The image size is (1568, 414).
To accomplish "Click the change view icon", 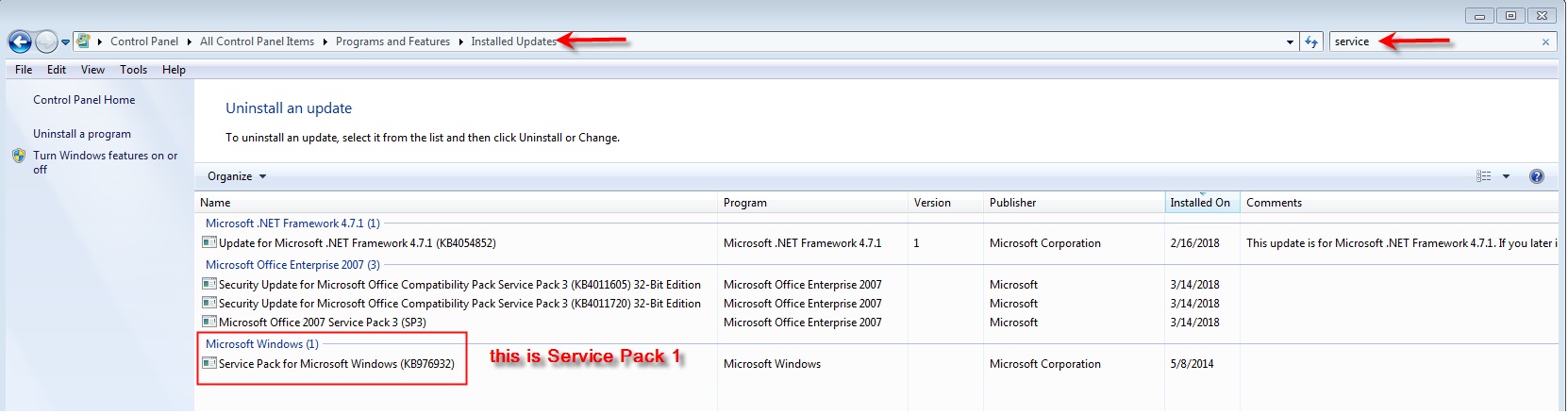I will click(x=1484, y=176).
